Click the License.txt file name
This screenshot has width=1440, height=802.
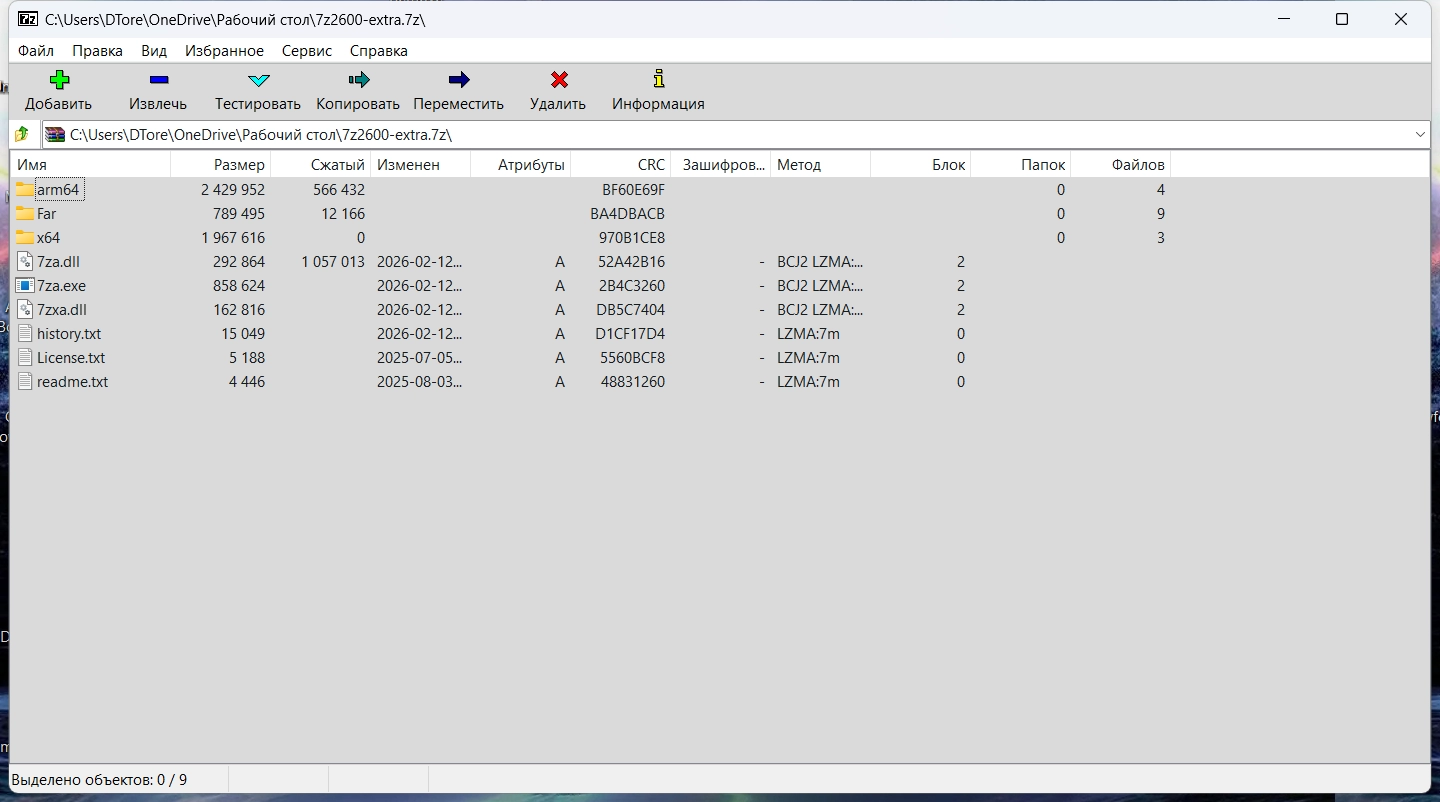[71, 358]
